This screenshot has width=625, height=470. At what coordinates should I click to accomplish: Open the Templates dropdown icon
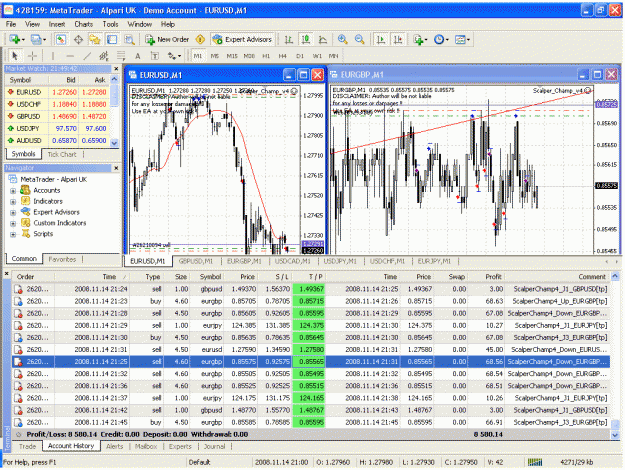coord(462,39)
